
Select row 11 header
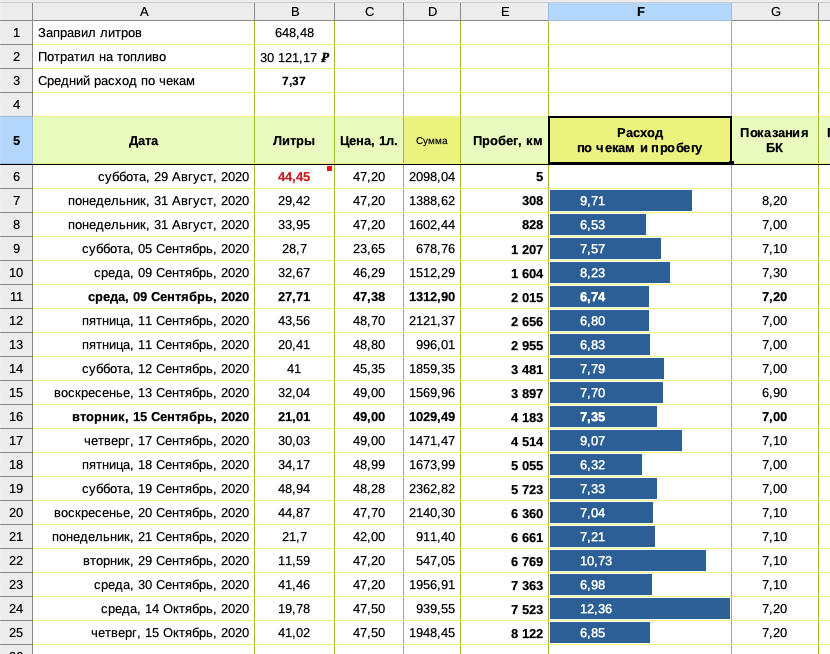pyautogui.click(x=16, y=297)
